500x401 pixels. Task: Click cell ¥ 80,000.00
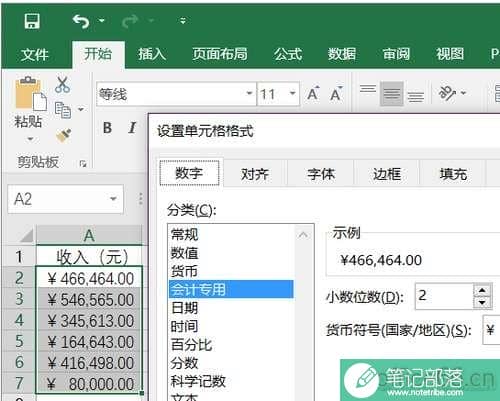pyautogui.click(x=89, y=384)
